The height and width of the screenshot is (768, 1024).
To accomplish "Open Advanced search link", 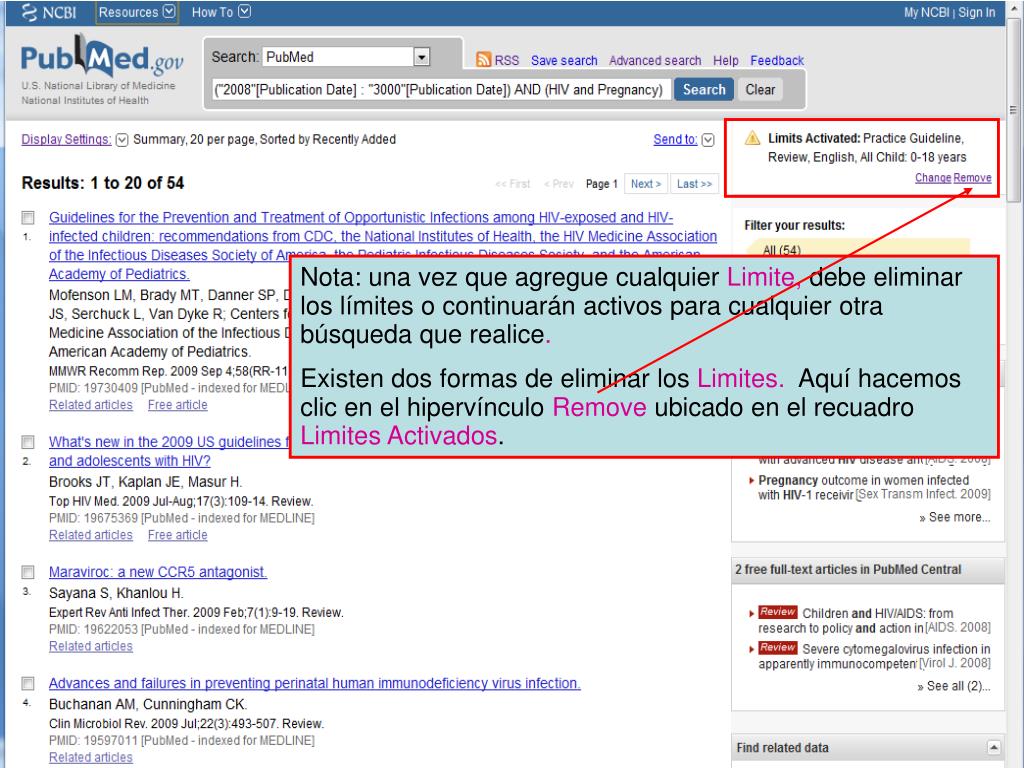I will (655, 60).
